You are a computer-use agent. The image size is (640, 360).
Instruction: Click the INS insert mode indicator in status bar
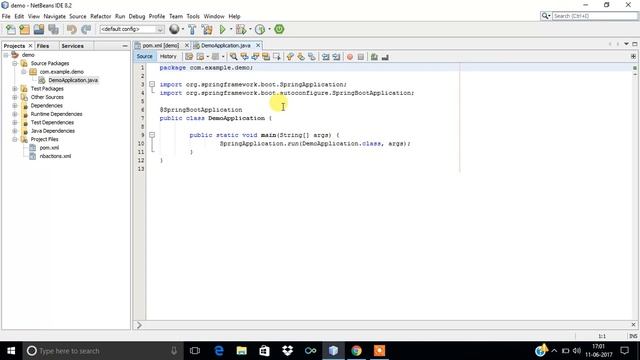pyautogui.click(x=633, y=336)
